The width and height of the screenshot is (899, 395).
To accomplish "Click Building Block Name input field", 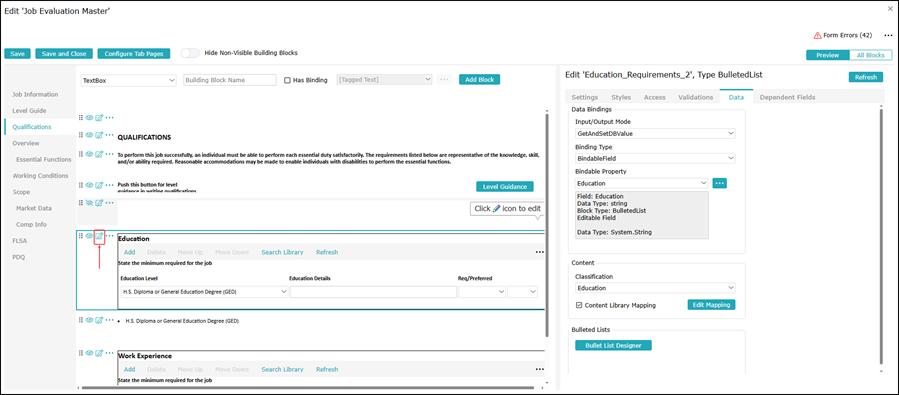I will pos(229,80).
